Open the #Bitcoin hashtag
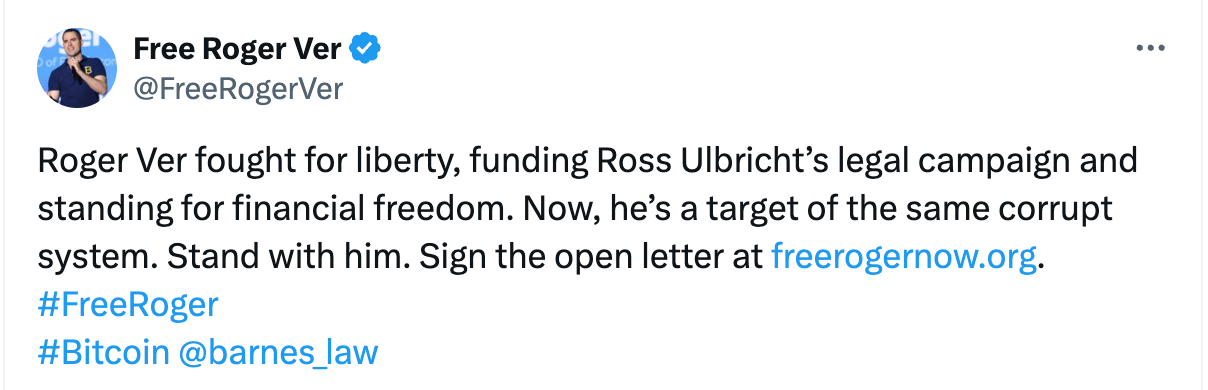 [x=102, y=352]
